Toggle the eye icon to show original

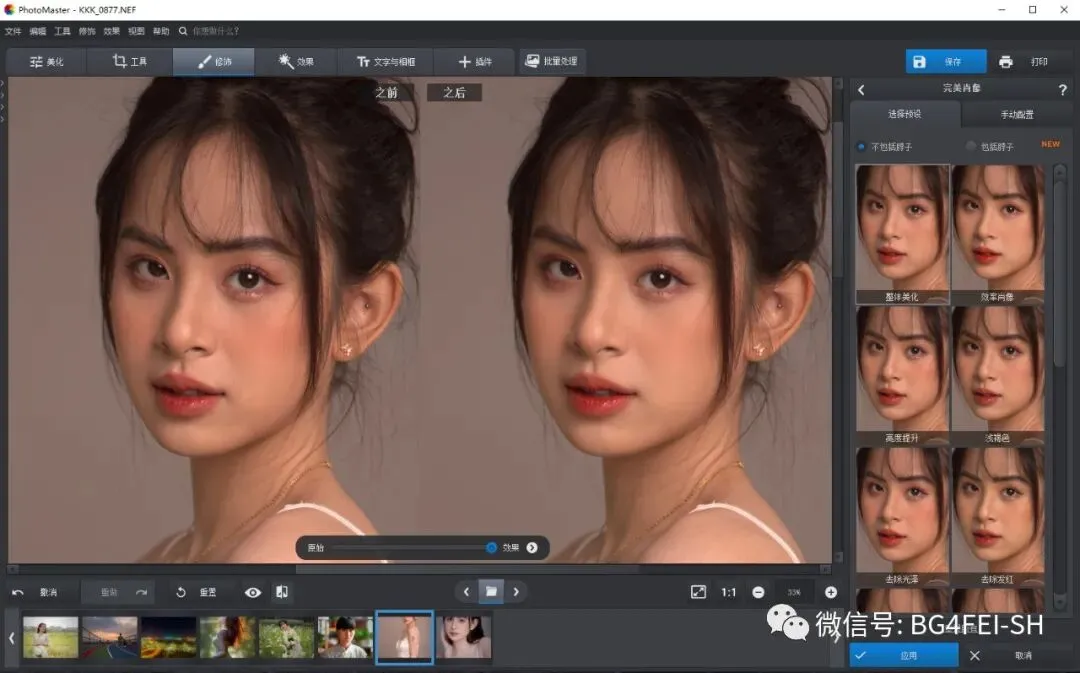[253, 592]
